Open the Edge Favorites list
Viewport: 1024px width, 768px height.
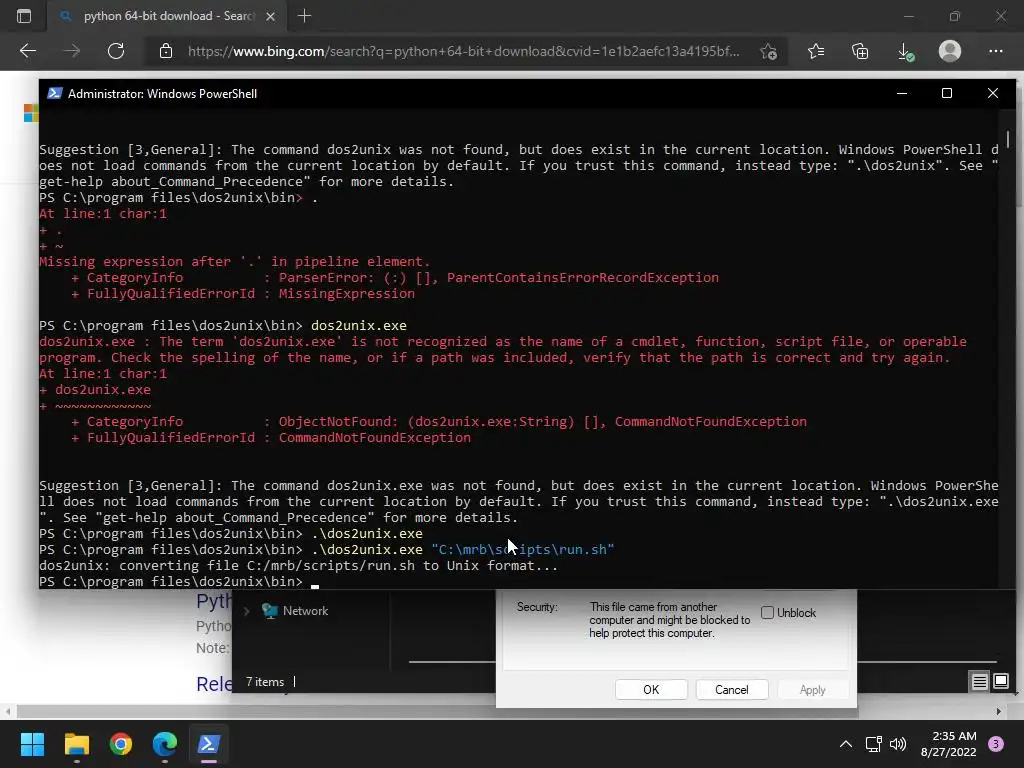(816, 51)
